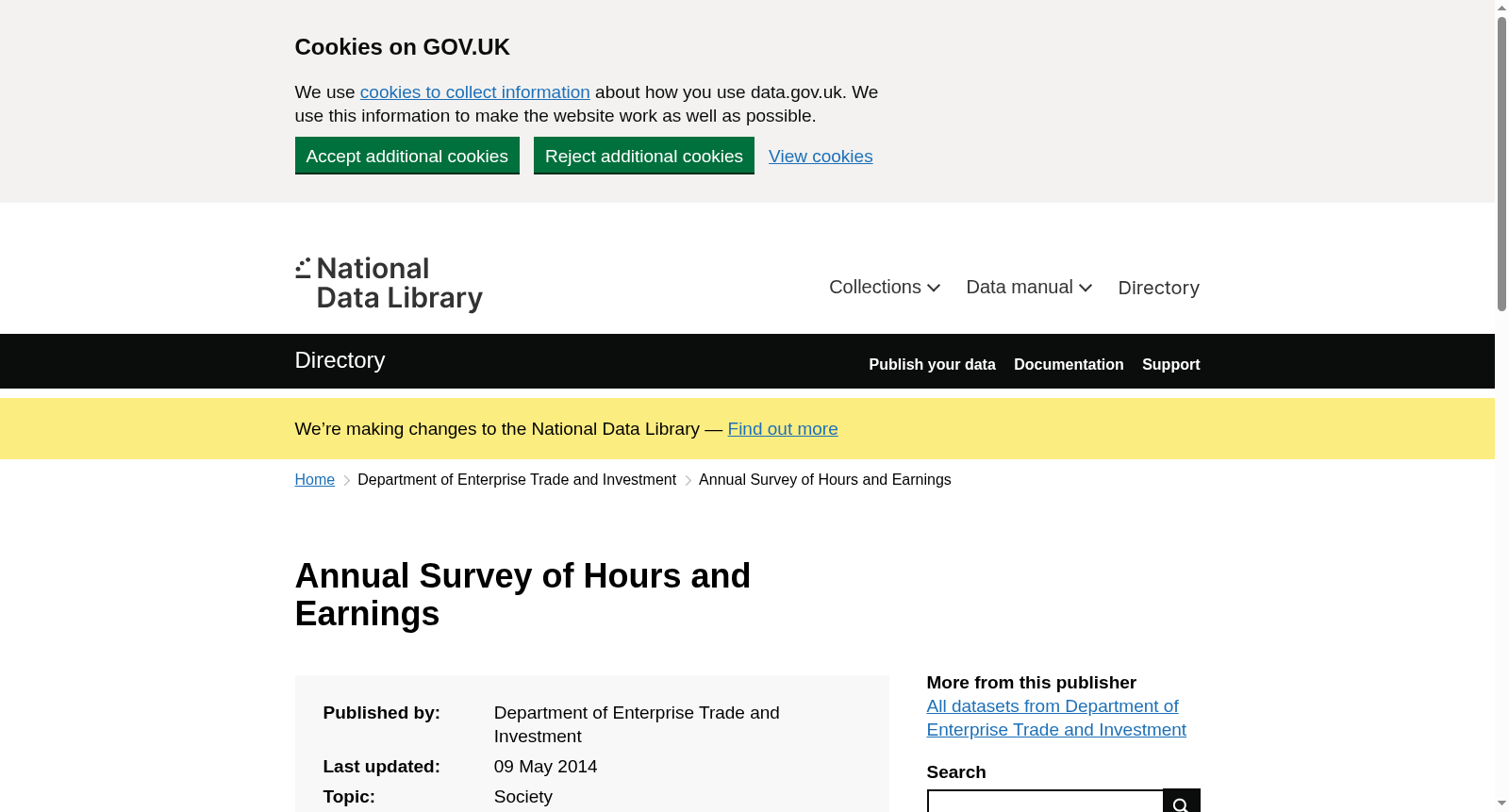Image resolution: width=1509 pixels, height=812 pixels.
Task: Click the Topic value Society
Action: click(523, 797)
